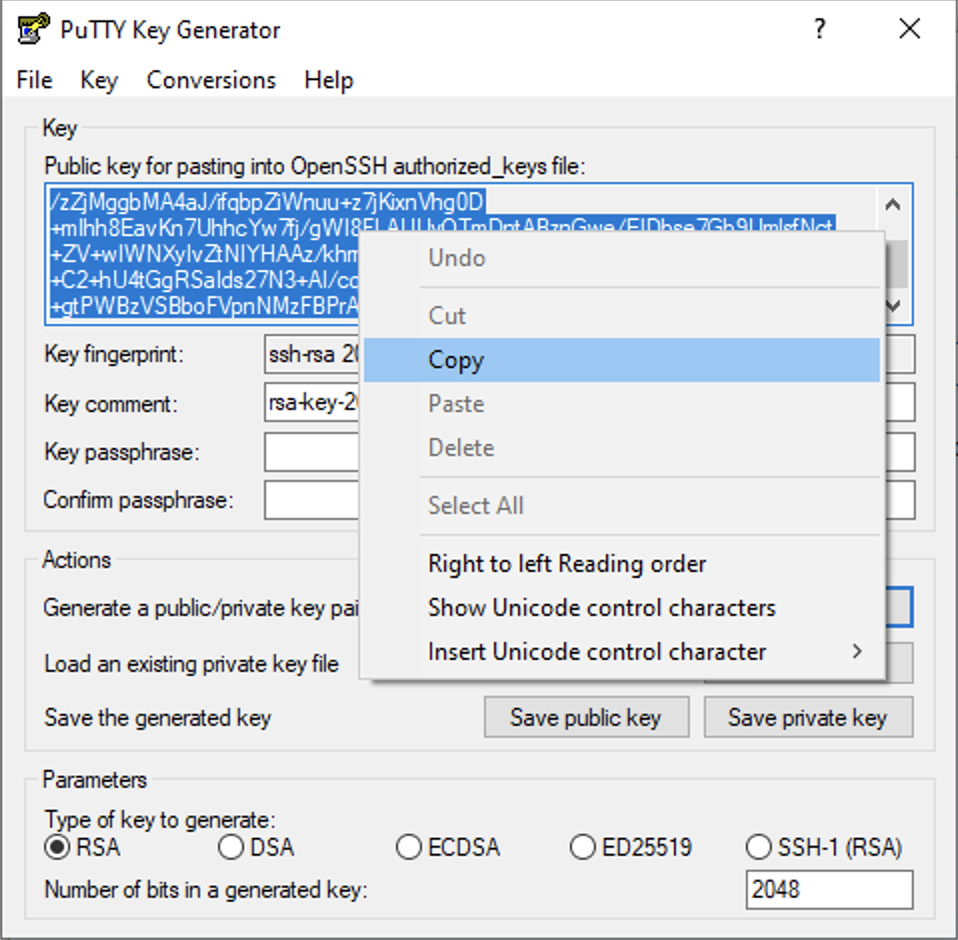
Task: Select the RSA key type
Action: click(x=55, y=847)
